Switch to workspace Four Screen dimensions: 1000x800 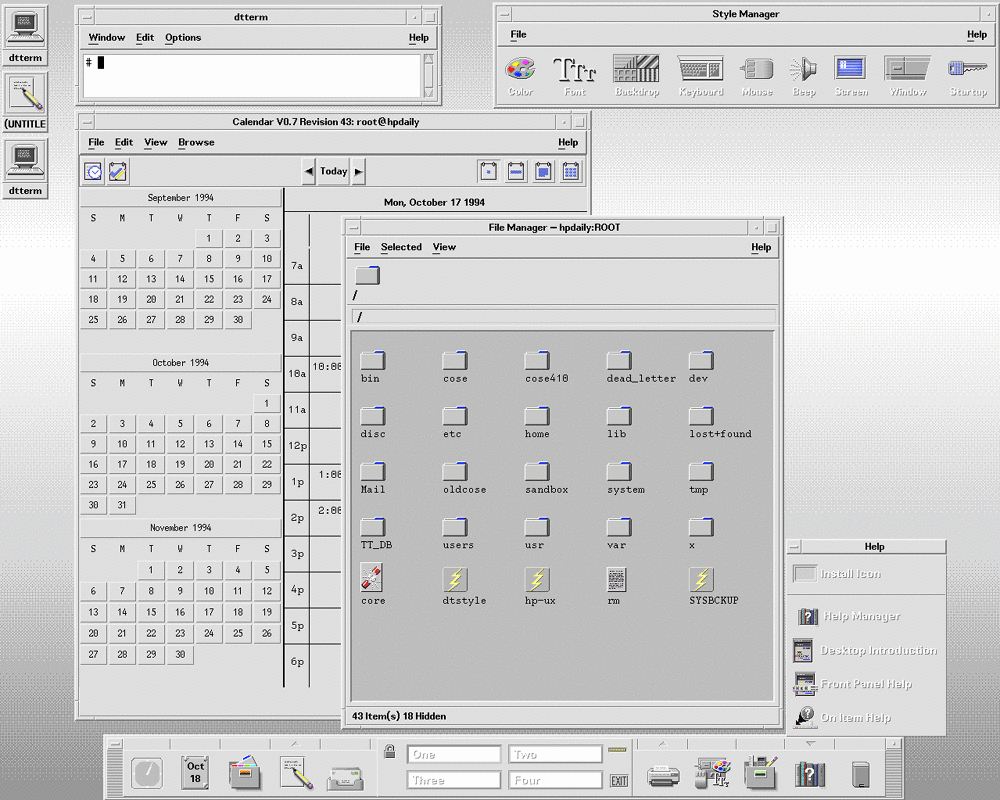point(555,780)
